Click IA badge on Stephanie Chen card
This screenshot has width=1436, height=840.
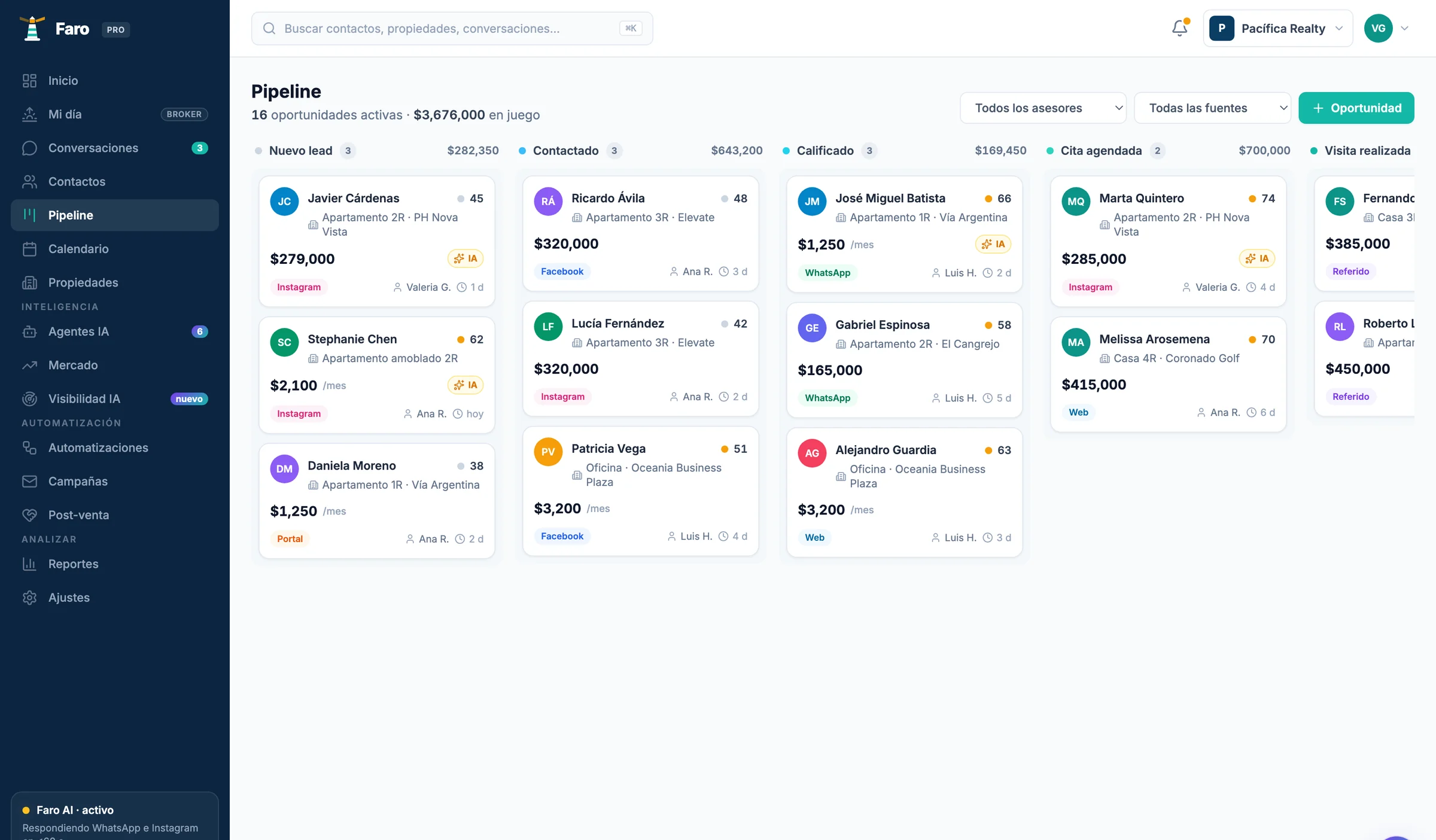pos(466,385)
